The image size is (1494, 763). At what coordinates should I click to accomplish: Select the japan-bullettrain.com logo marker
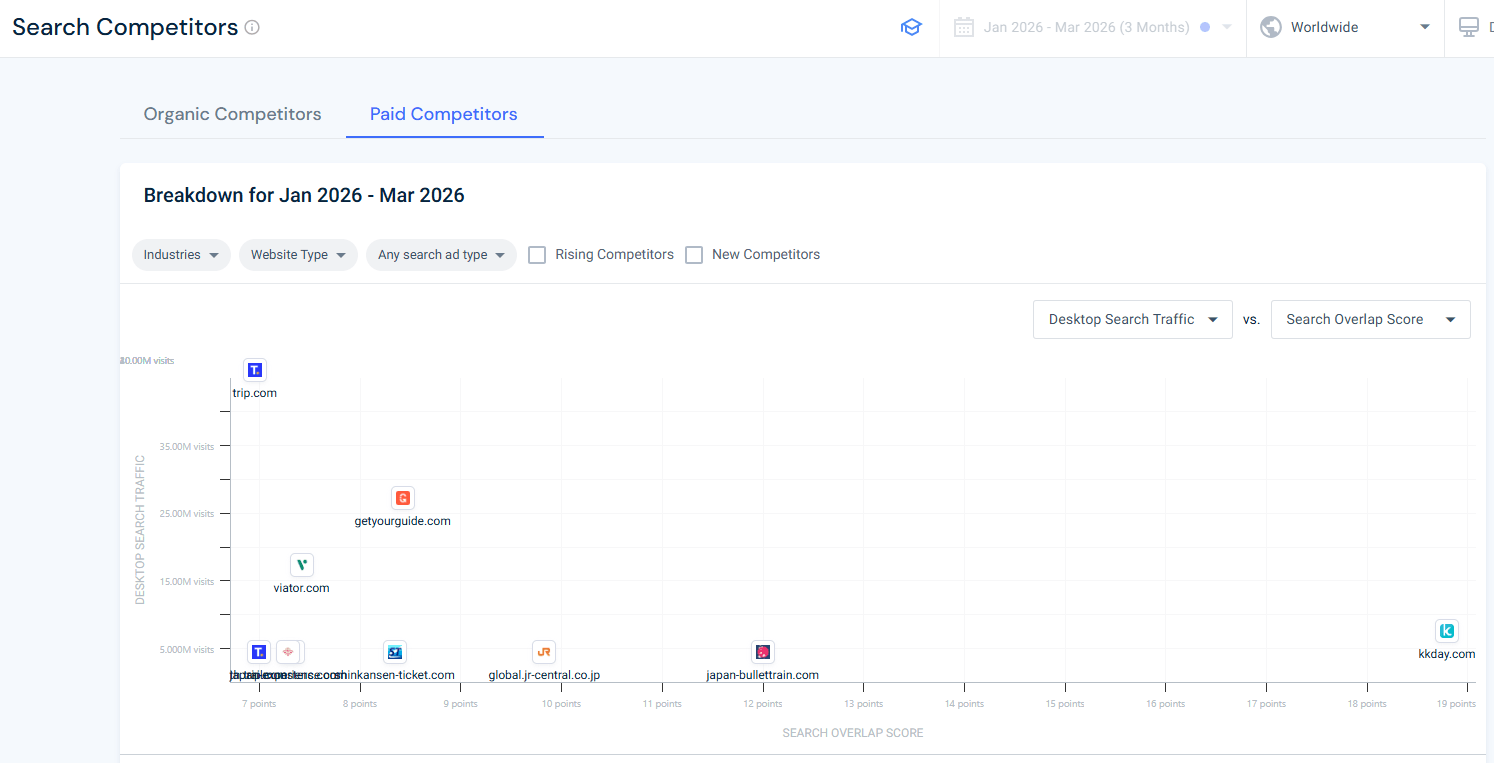(763, 652)
